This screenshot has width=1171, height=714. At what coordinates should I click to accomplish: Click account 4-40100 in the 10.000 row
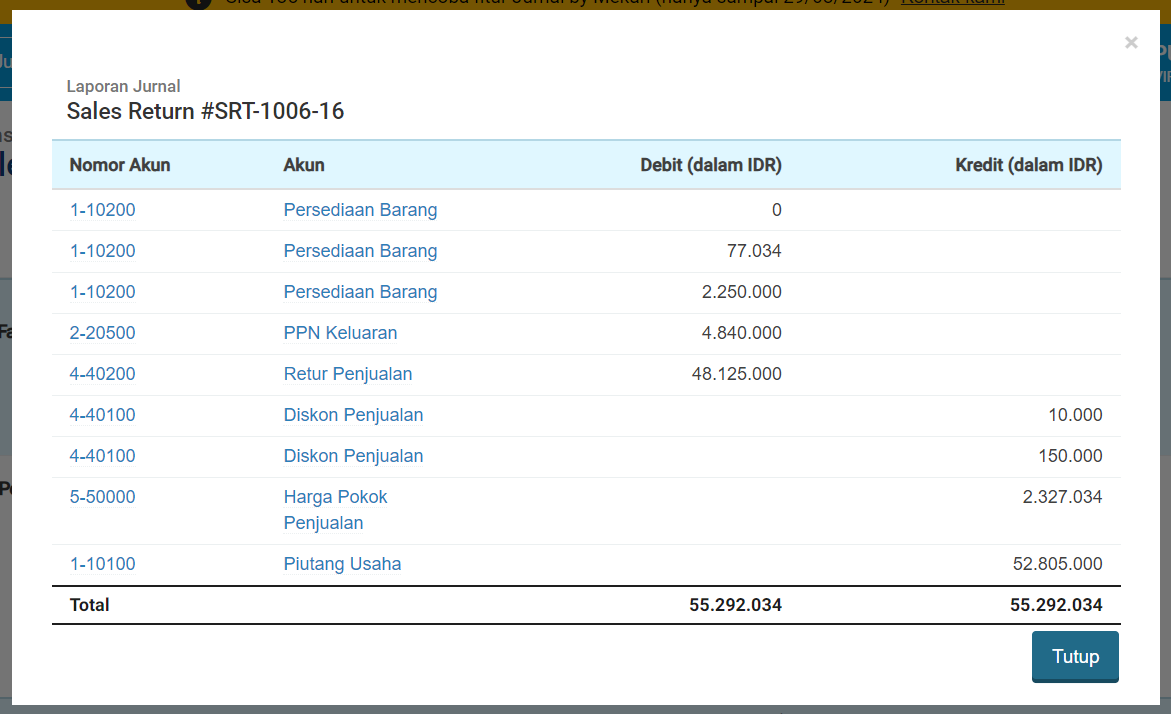(102, 415)
